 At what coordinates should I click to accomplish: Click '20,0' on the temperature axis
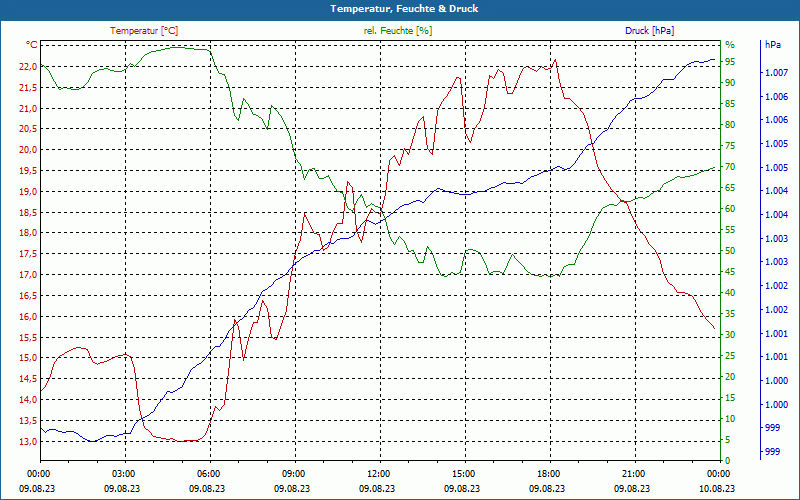click(x=28, y=150)
